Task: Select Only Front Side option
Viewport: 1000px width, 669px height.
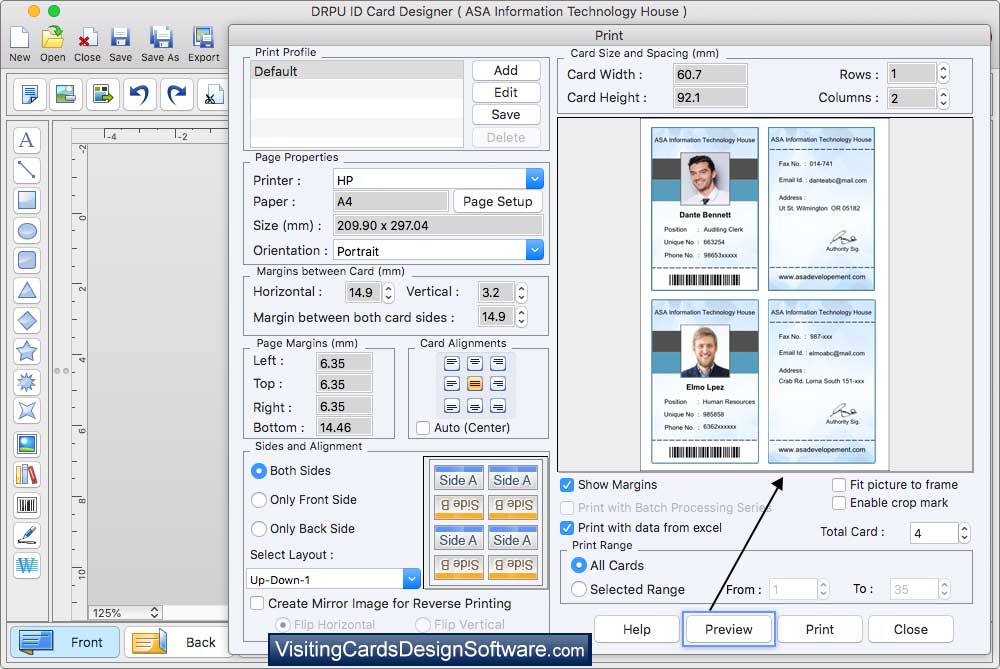Action: (x=258, y=500)
